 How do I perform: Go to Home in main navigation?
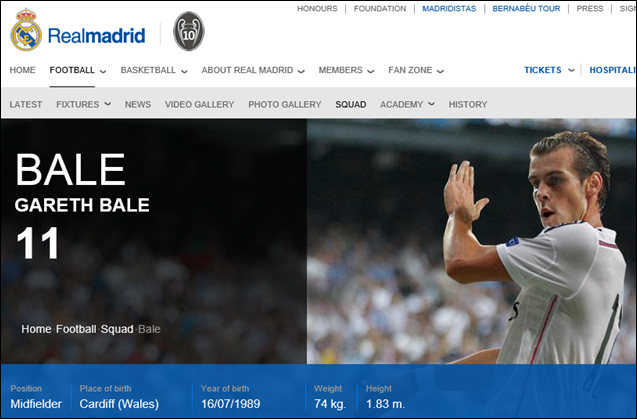22,70
